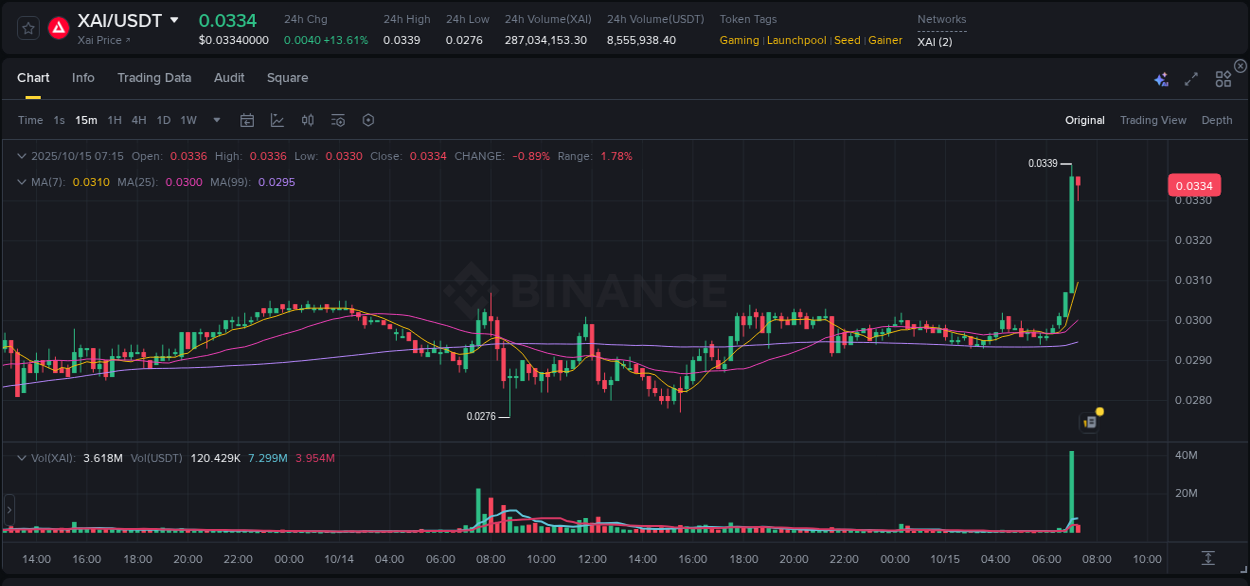Viewport: 1250px width, 586px height.
Task: Switch to the Trading Data tab
Action: (x=154, y=77)
